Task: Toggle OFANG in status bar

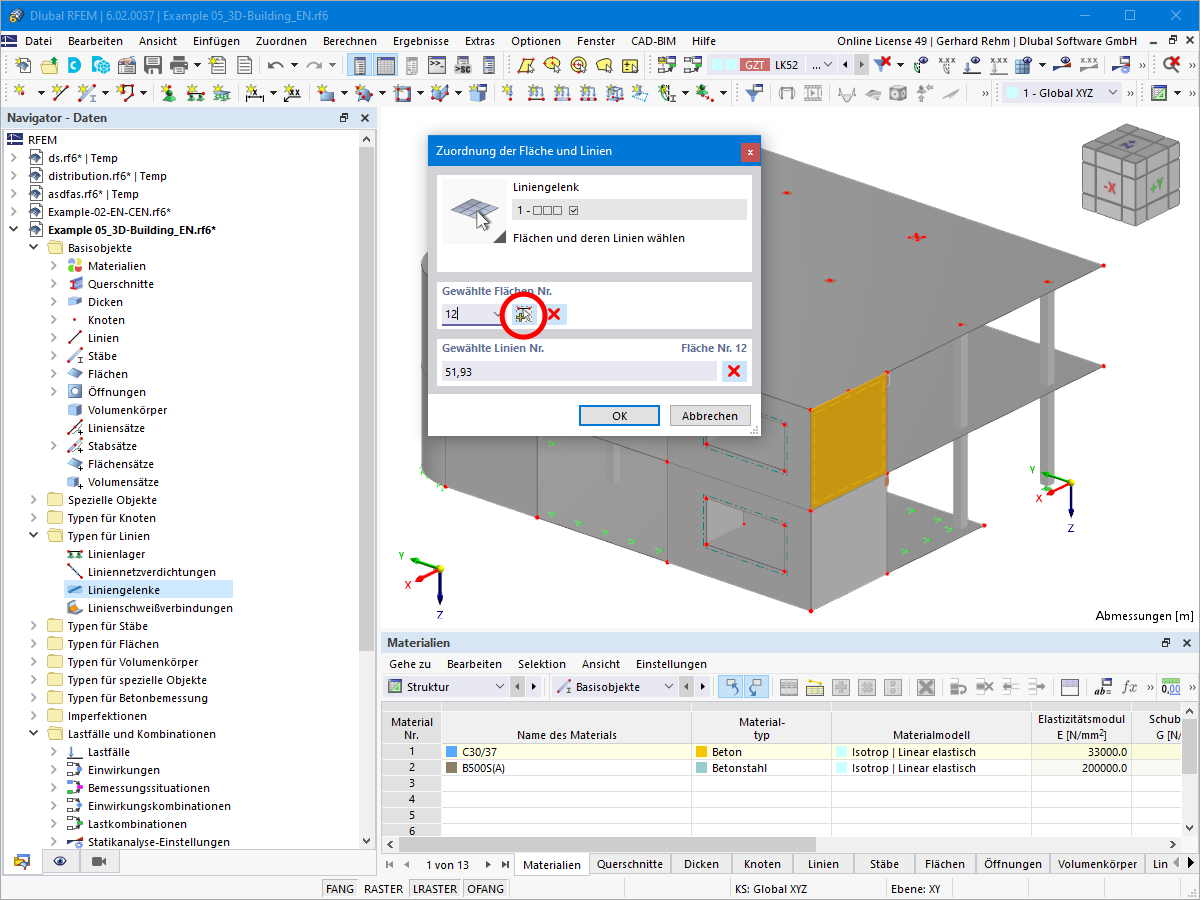Action: (486, 888)
